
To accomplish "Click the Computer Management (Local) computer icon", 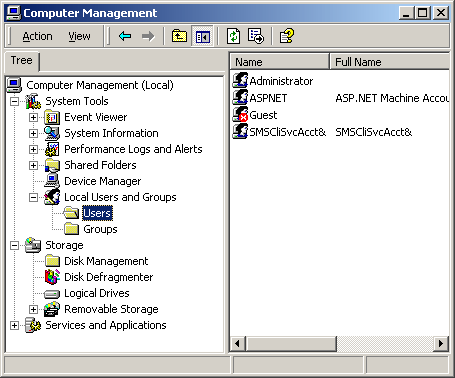I will click(x=14, y=85).
